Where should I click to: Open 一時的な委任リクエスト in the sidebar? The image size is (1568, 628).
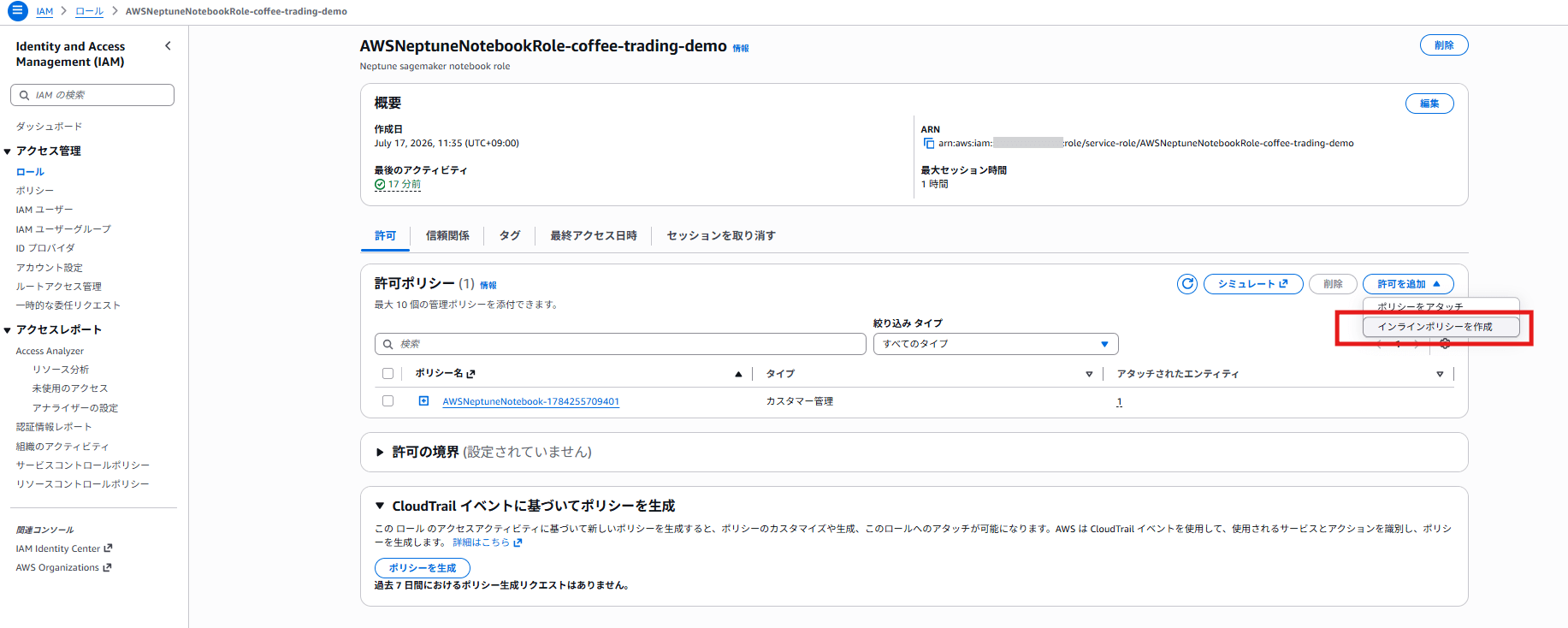click(68, 305)
